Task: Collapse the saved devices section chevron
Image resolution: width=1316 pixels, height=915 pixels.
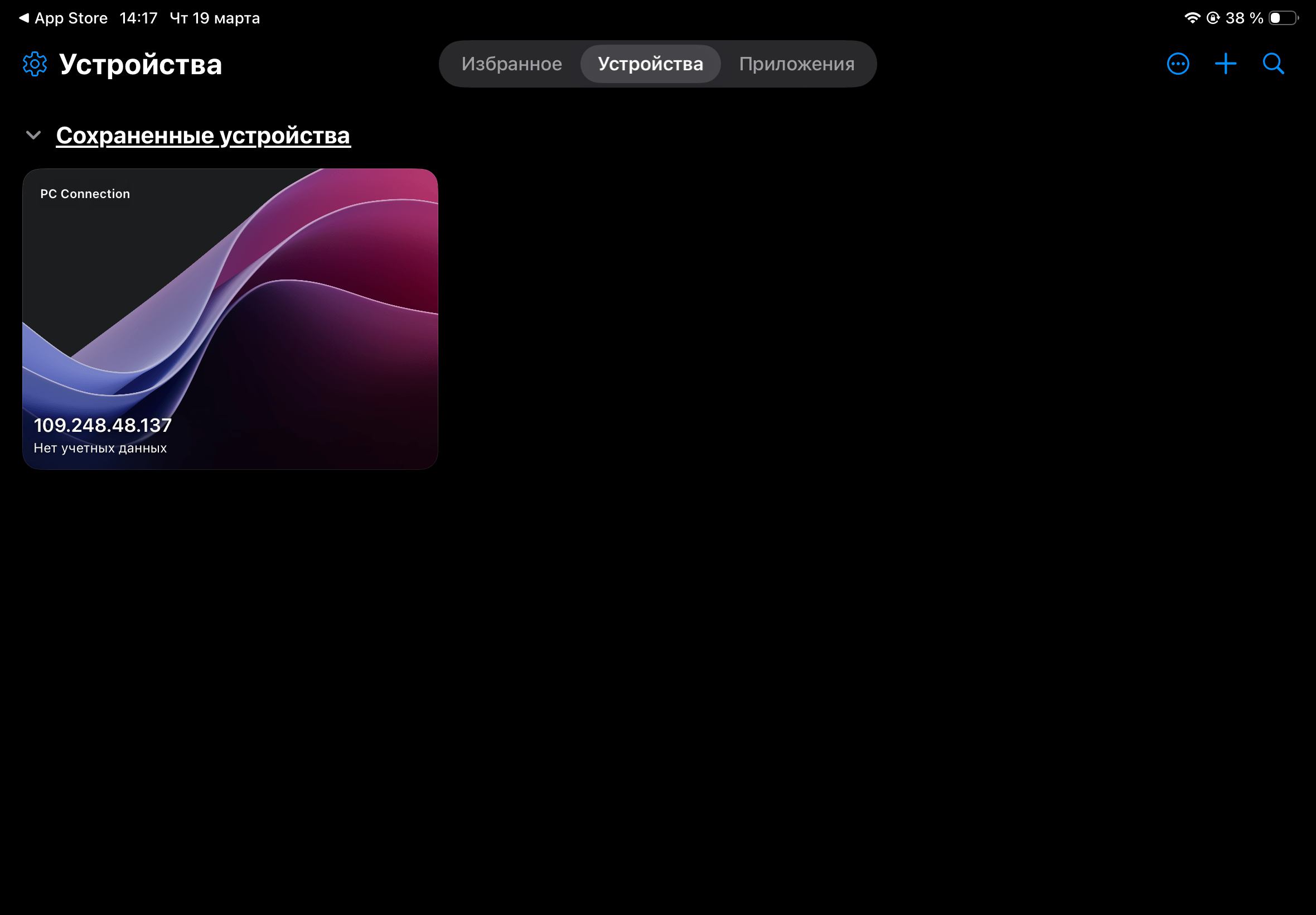Action: pyautogui.click(x=33, y=136)
